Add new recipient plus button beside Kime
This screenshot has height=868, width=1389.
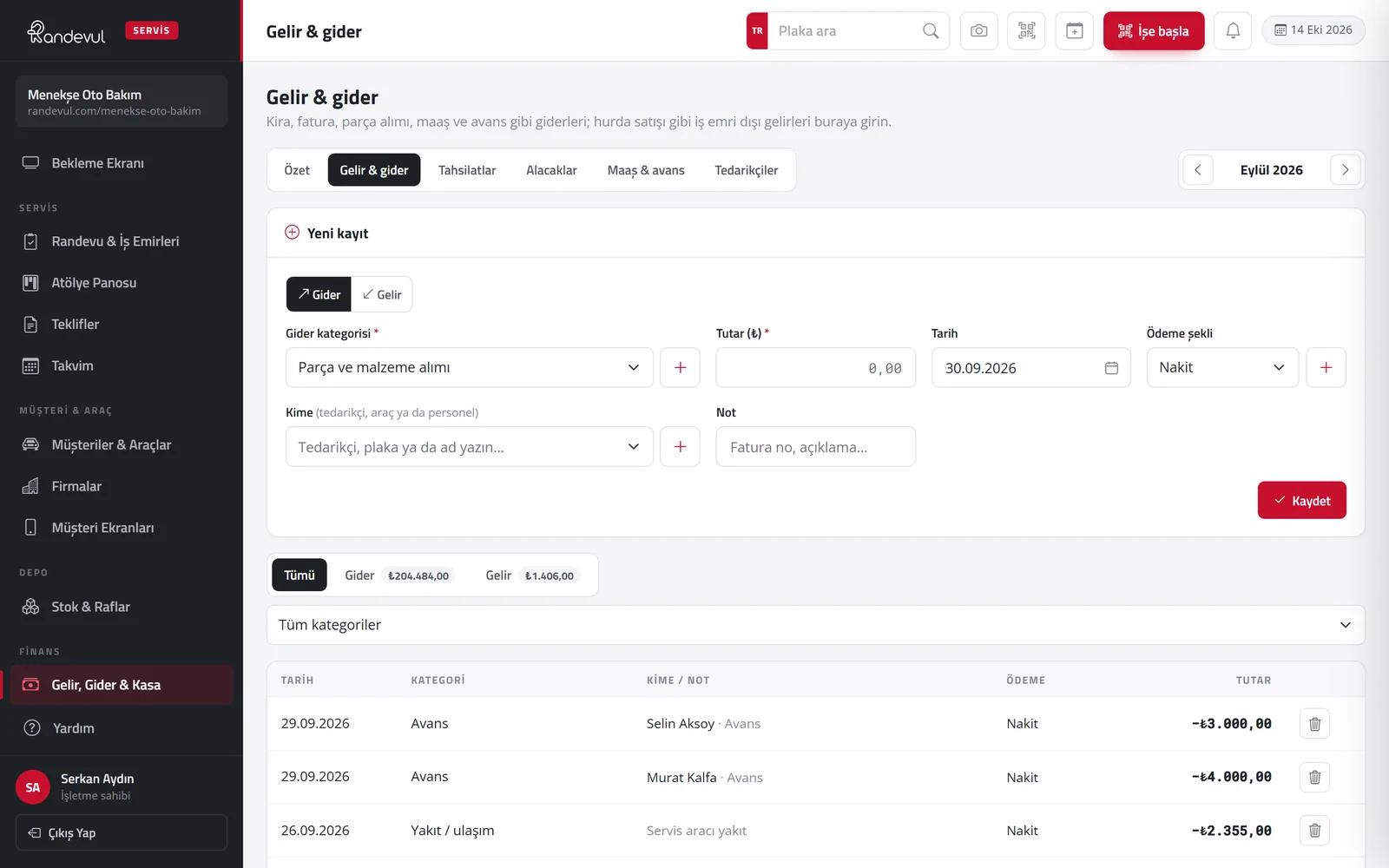tap(680, 447)
